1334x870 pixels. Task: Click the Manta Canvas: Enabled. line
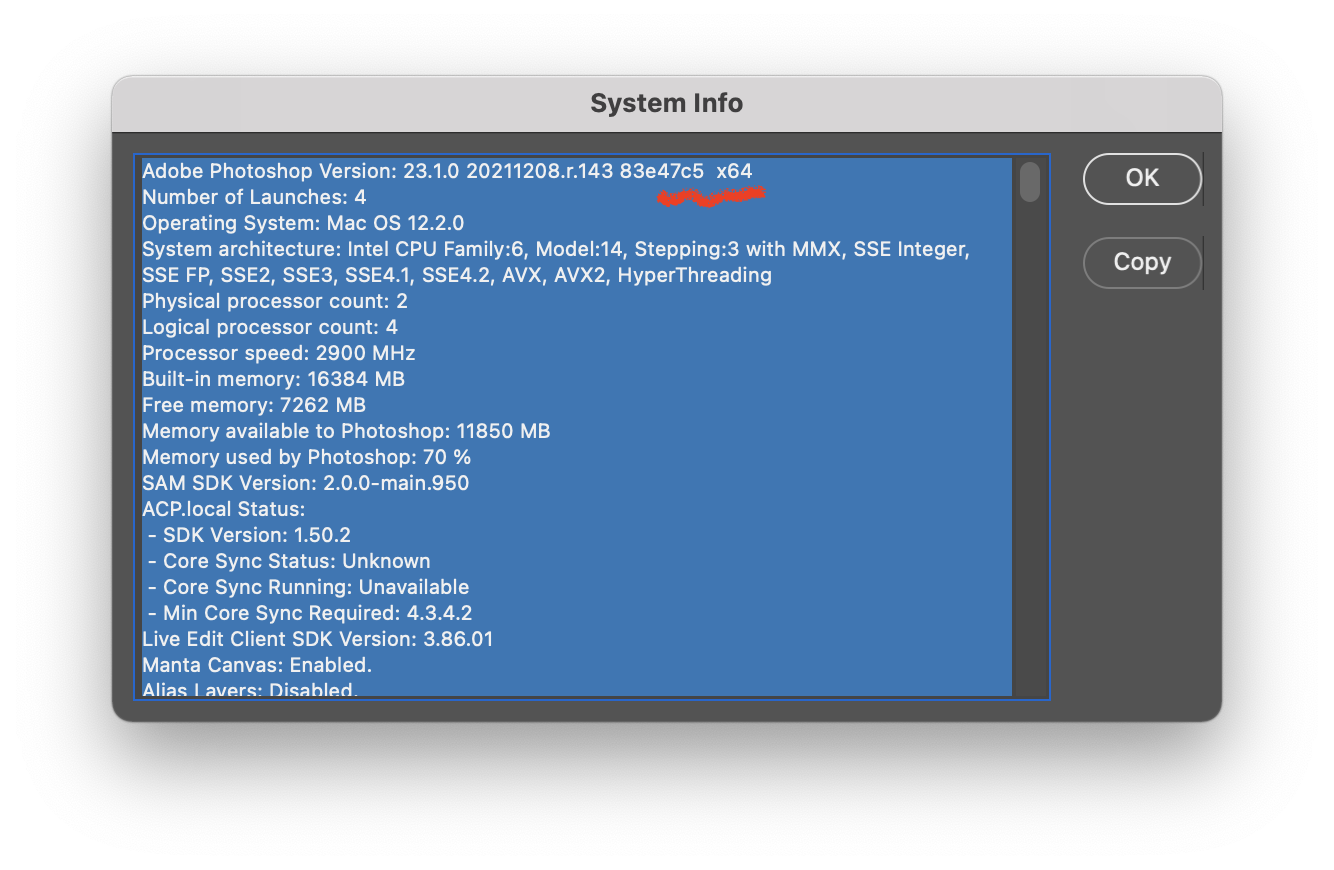coord(257,665)
